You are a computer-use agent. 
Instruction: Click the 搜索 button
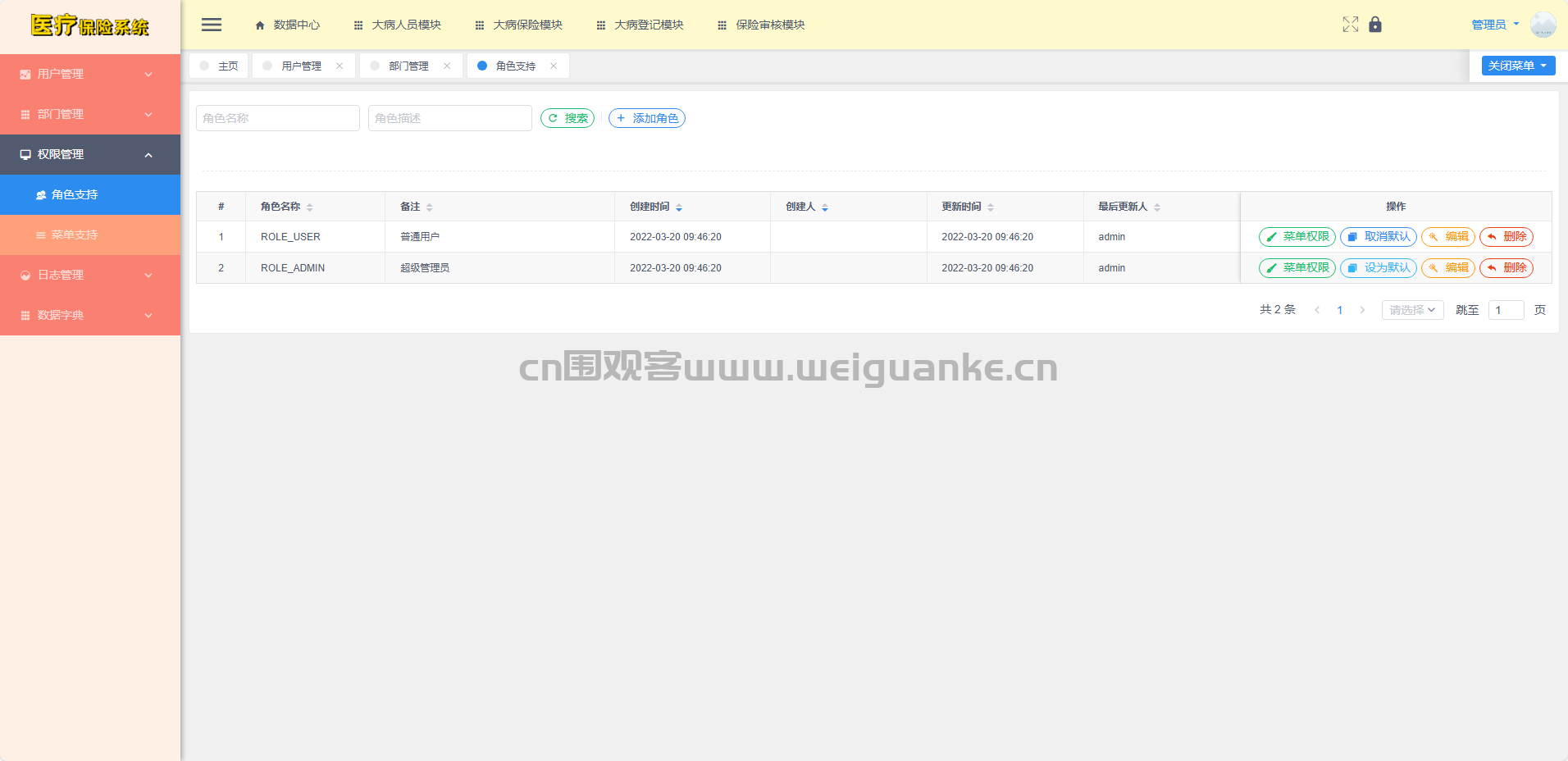(567, 118)
